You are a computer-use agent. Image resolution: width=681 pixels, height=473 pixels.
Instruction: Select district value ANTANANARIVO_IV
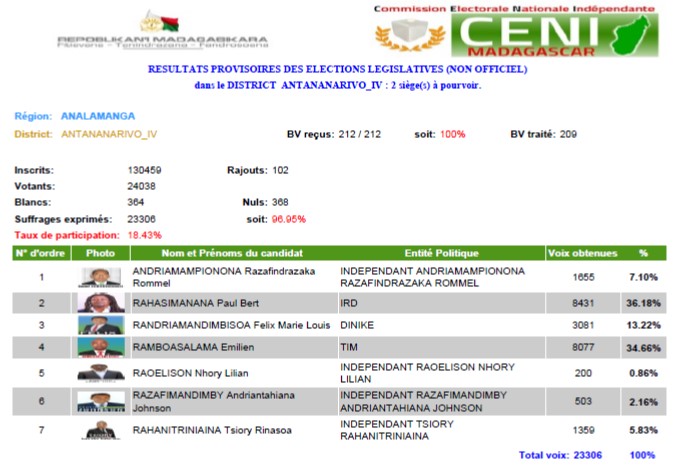pos(109,134)
